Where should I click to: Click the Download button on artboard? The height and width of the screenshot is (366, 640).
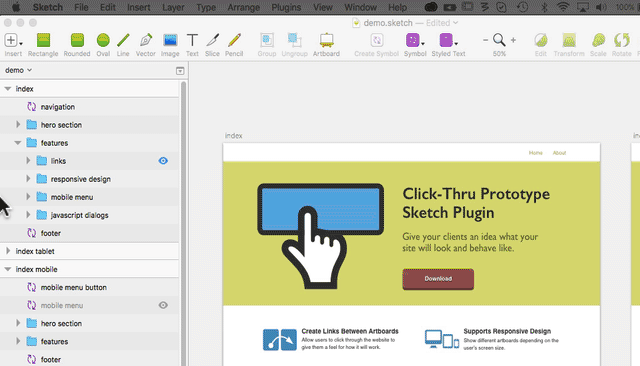(438, 279)
